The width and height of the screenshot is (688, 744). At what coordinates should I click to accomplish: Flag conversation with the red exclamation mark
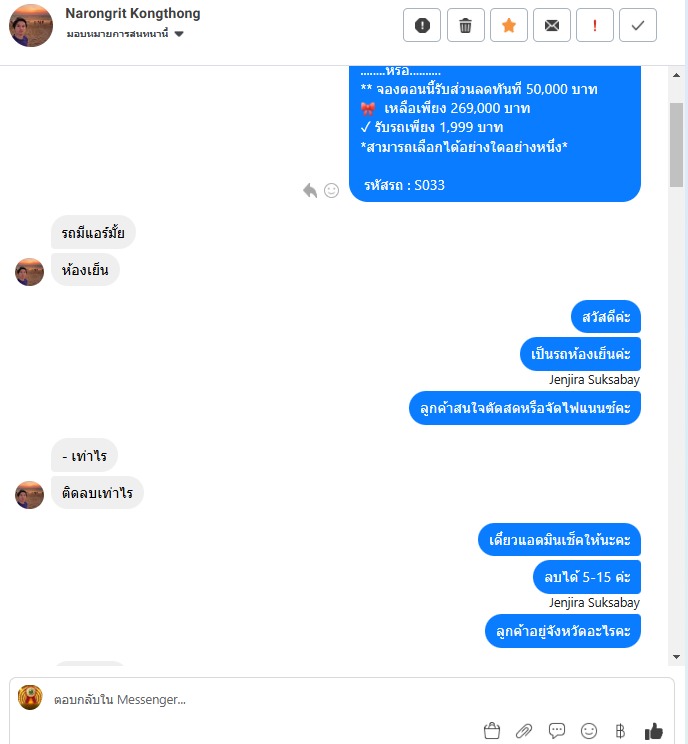pyautogui.click(x=595, y=25)
